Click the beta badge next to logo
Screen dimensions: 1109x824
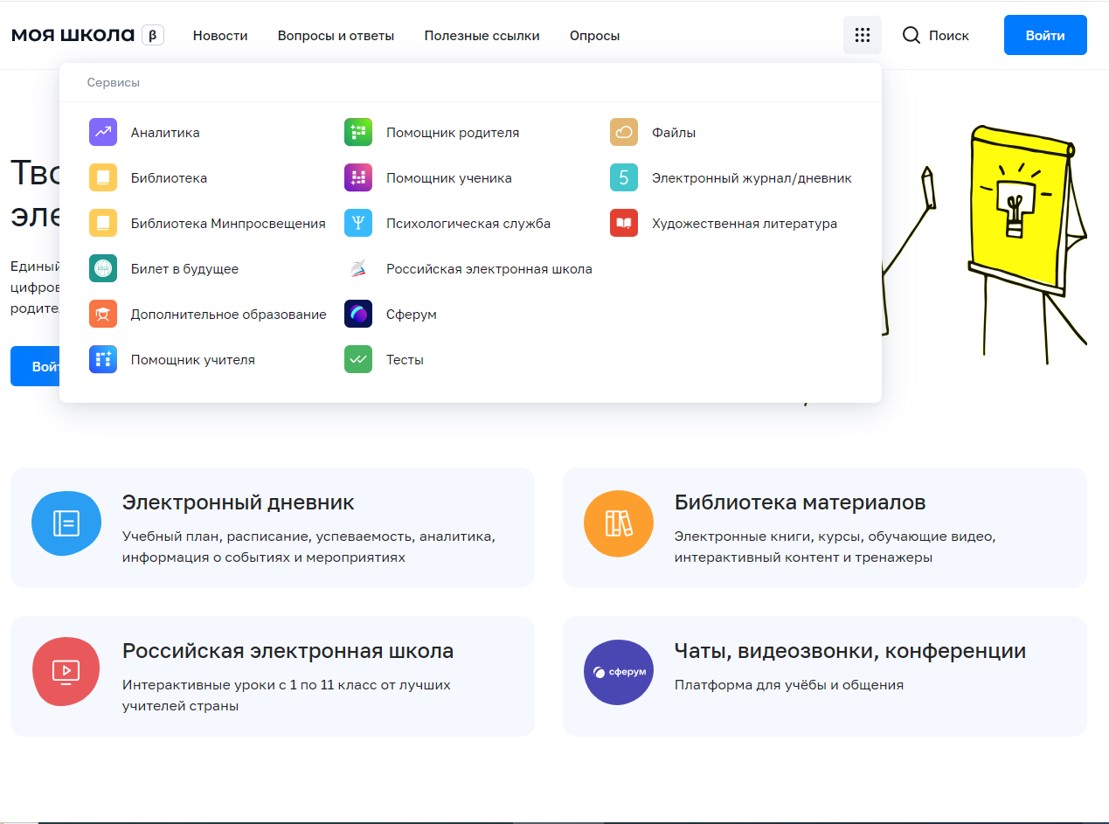153,35
